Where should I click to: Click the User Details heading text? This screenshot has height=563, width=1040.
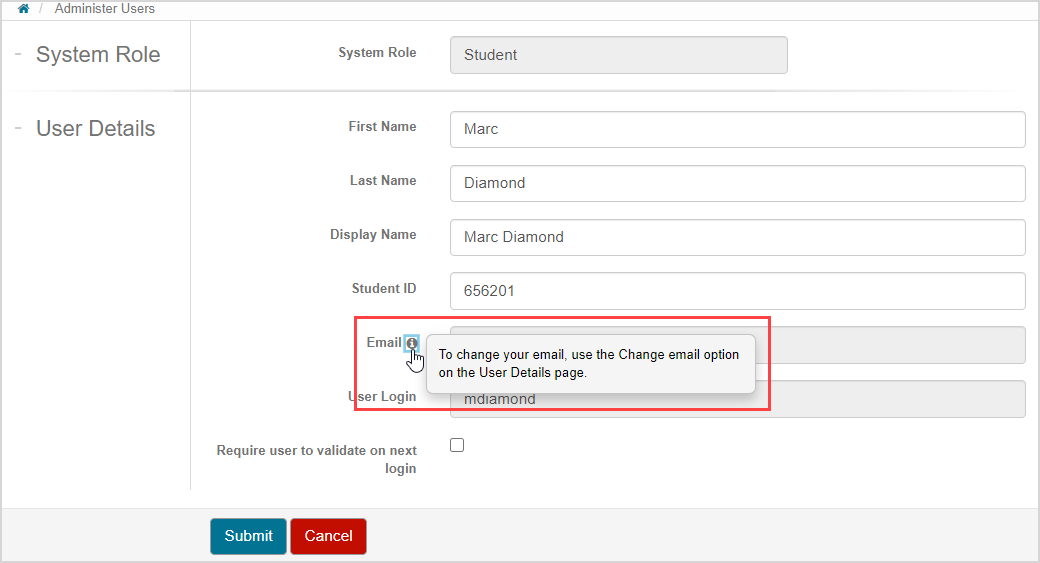tap(96, 129)
